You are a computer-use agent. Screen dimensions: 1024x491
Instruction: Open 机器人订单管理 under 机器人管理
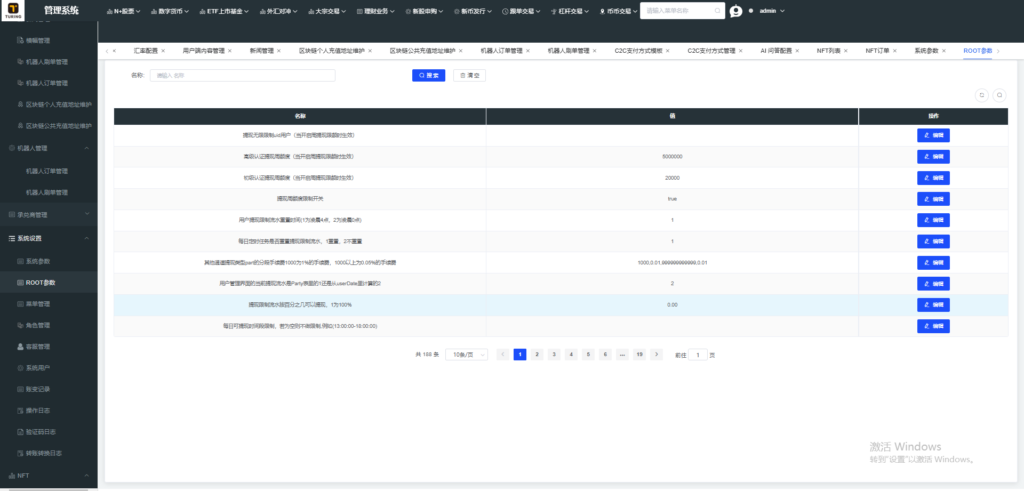point(47,171)
